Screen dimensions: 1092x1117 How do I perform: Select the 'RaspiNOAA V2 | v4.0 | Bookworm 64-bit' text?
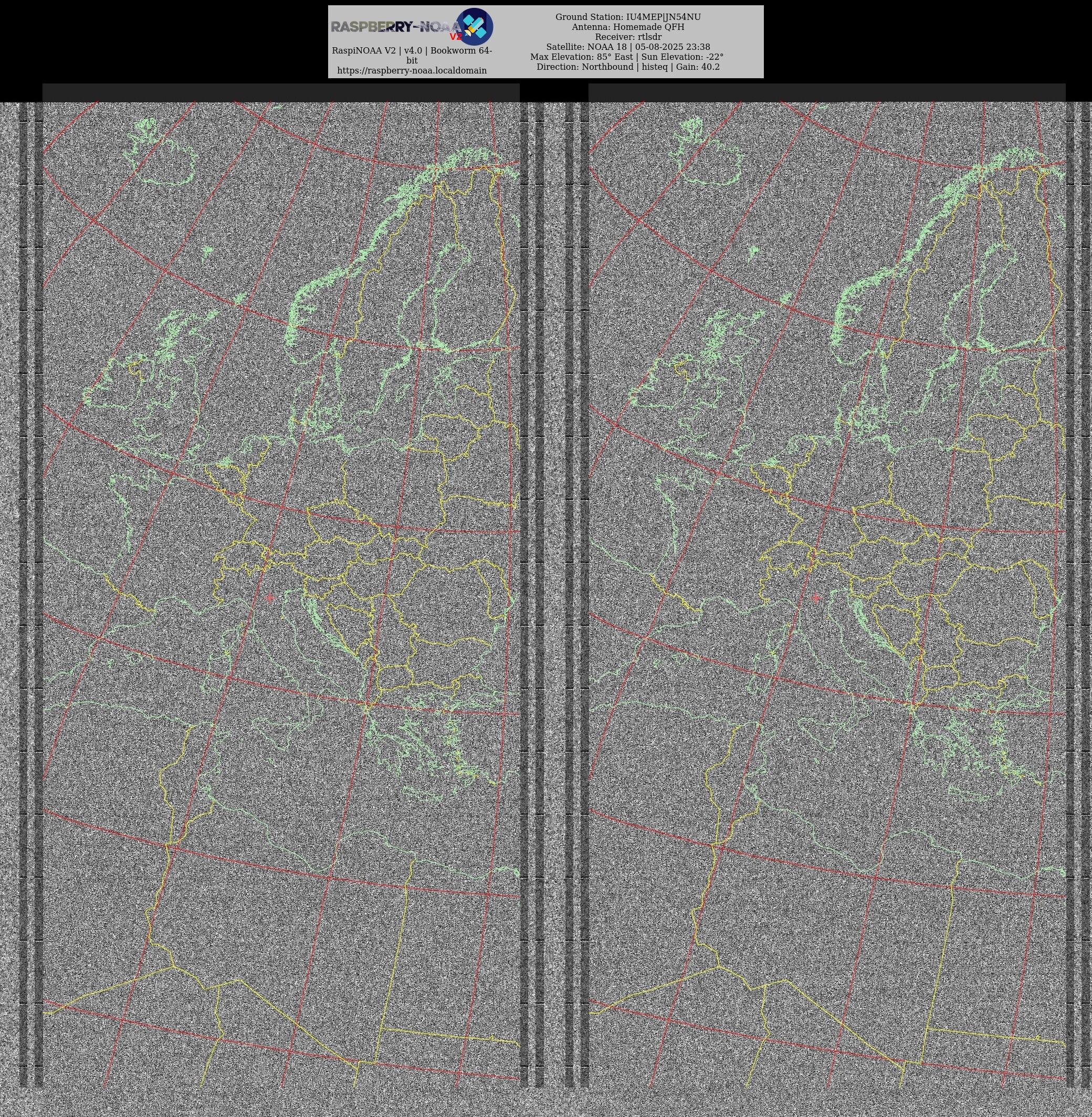pos(412,56)
